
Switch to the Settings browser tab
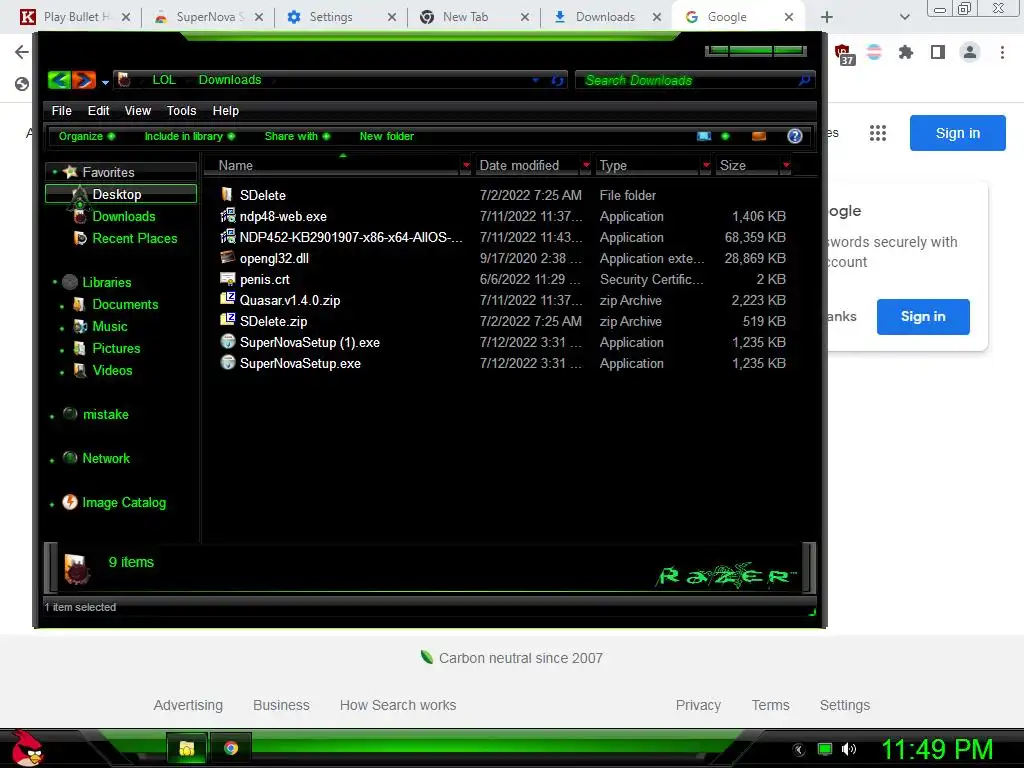coord(340,17)
